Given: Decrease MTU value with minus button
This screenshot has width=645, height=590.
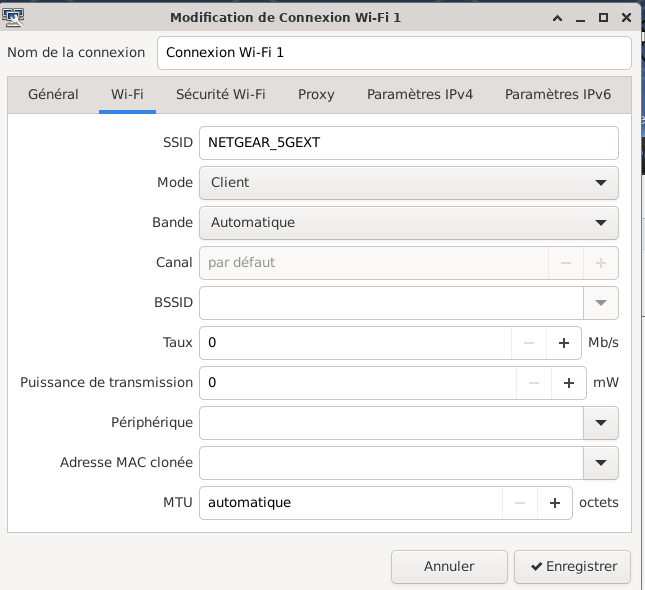Looking at the screenshot, I should coord(520,503).
